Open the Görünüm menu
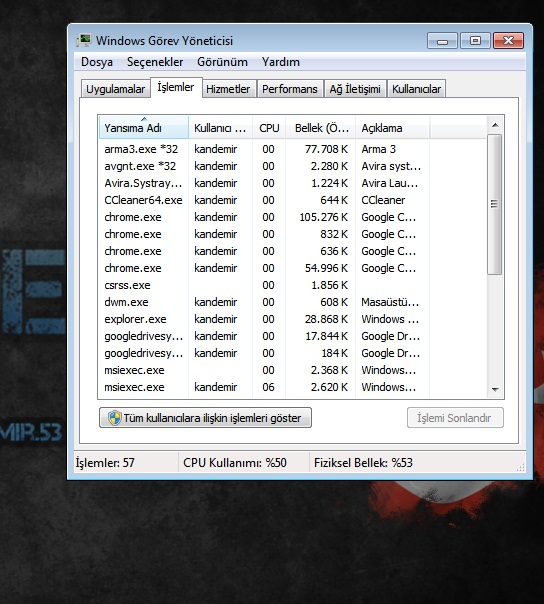The width and height of the screenshot is (544, 604). pyautogui.click(x=222, y=62)
